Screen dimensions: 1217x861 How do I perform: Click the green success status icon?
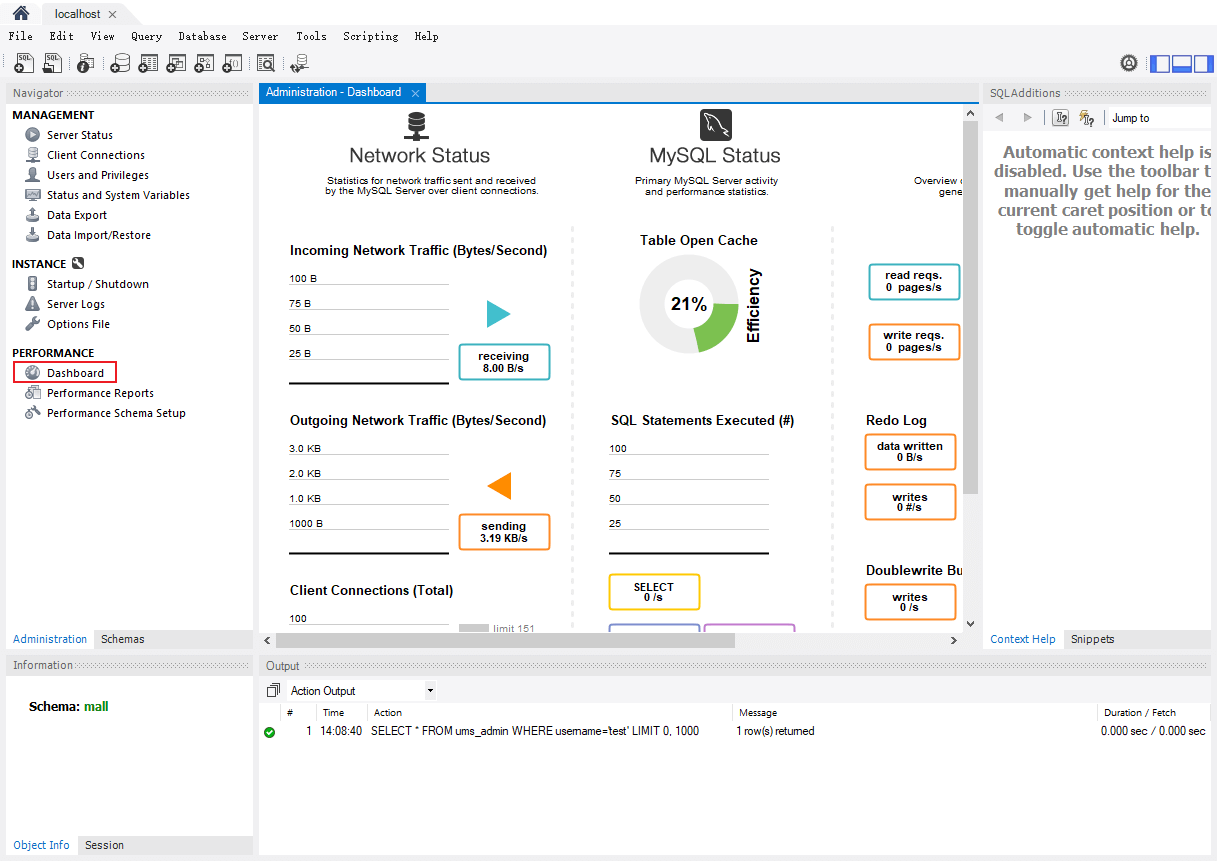269,732
